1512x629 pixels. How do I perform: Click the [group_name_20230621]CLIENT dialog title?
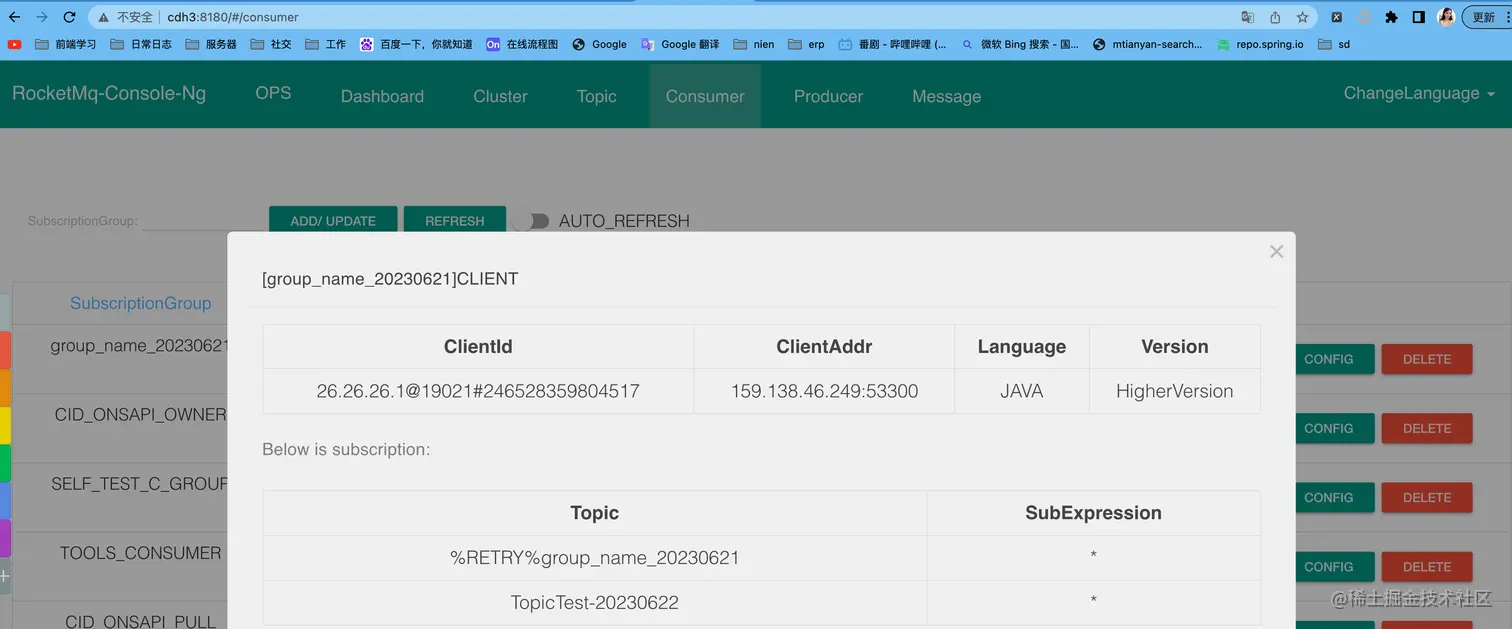390,279
